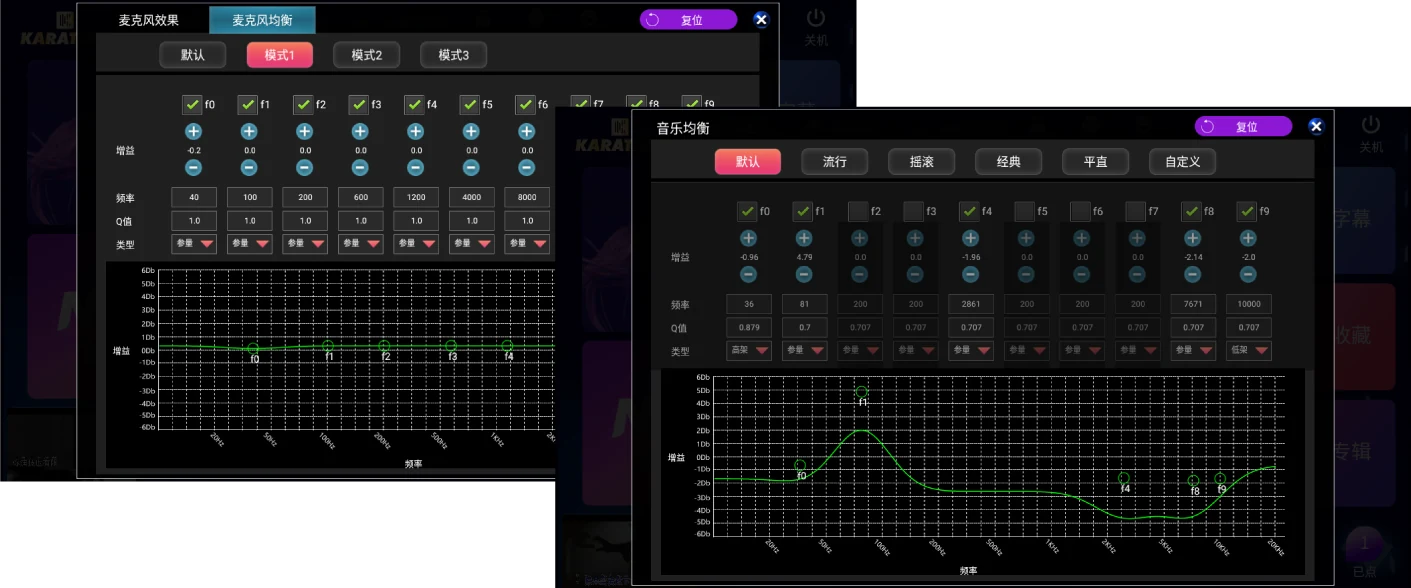Uncheck f0 band in 麦克风均衡 window
Viewport: 1411px width, 588px height.
[x=192, y=104]
